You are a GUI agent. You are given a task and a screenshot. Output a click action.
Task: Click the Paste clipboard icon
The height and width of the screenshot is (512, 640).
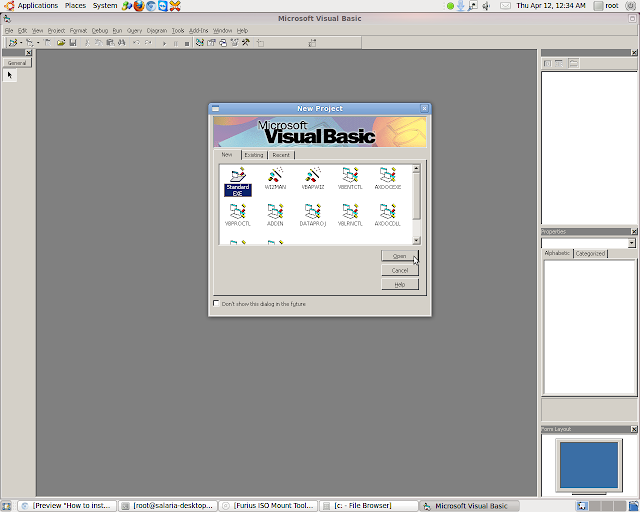tap(110, 42)
